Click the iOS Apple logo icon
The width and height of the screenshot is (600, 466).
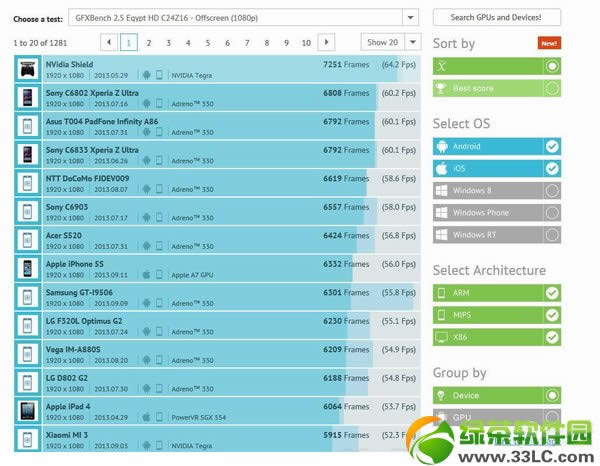click(441, 168)
